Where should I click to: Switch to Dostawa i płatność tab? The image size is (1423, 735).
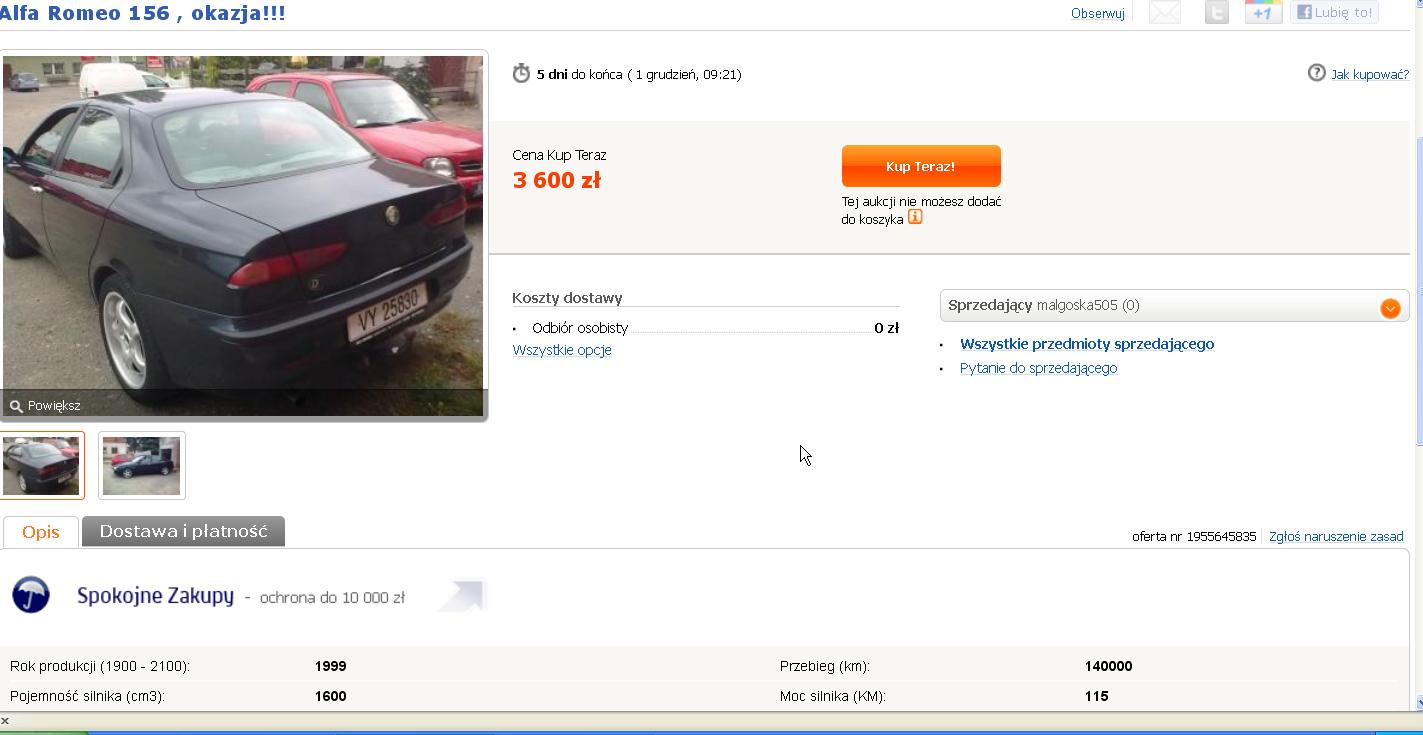point(183,531)
